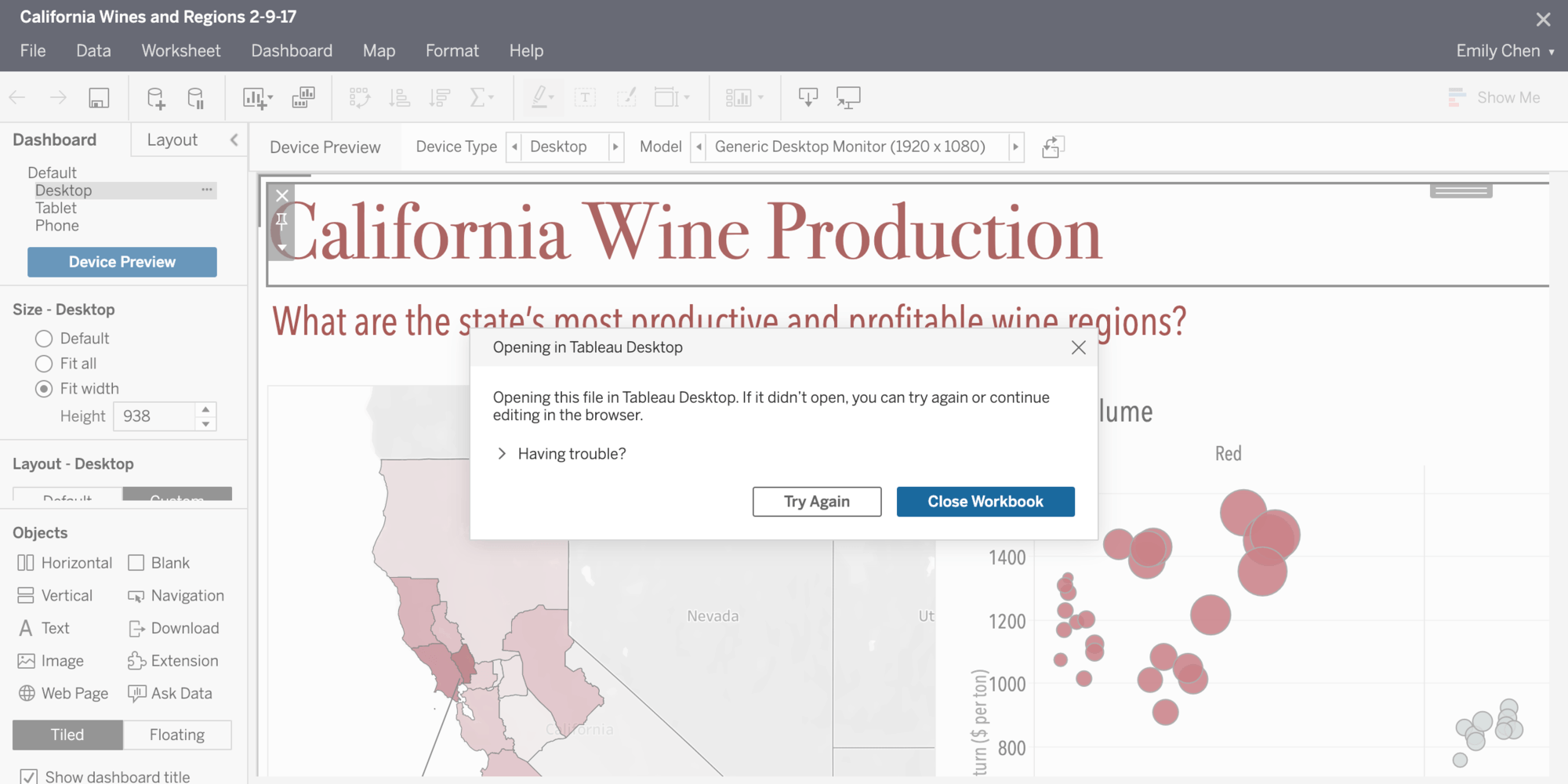Remove title object with its X icon

[x=282, y=195]
